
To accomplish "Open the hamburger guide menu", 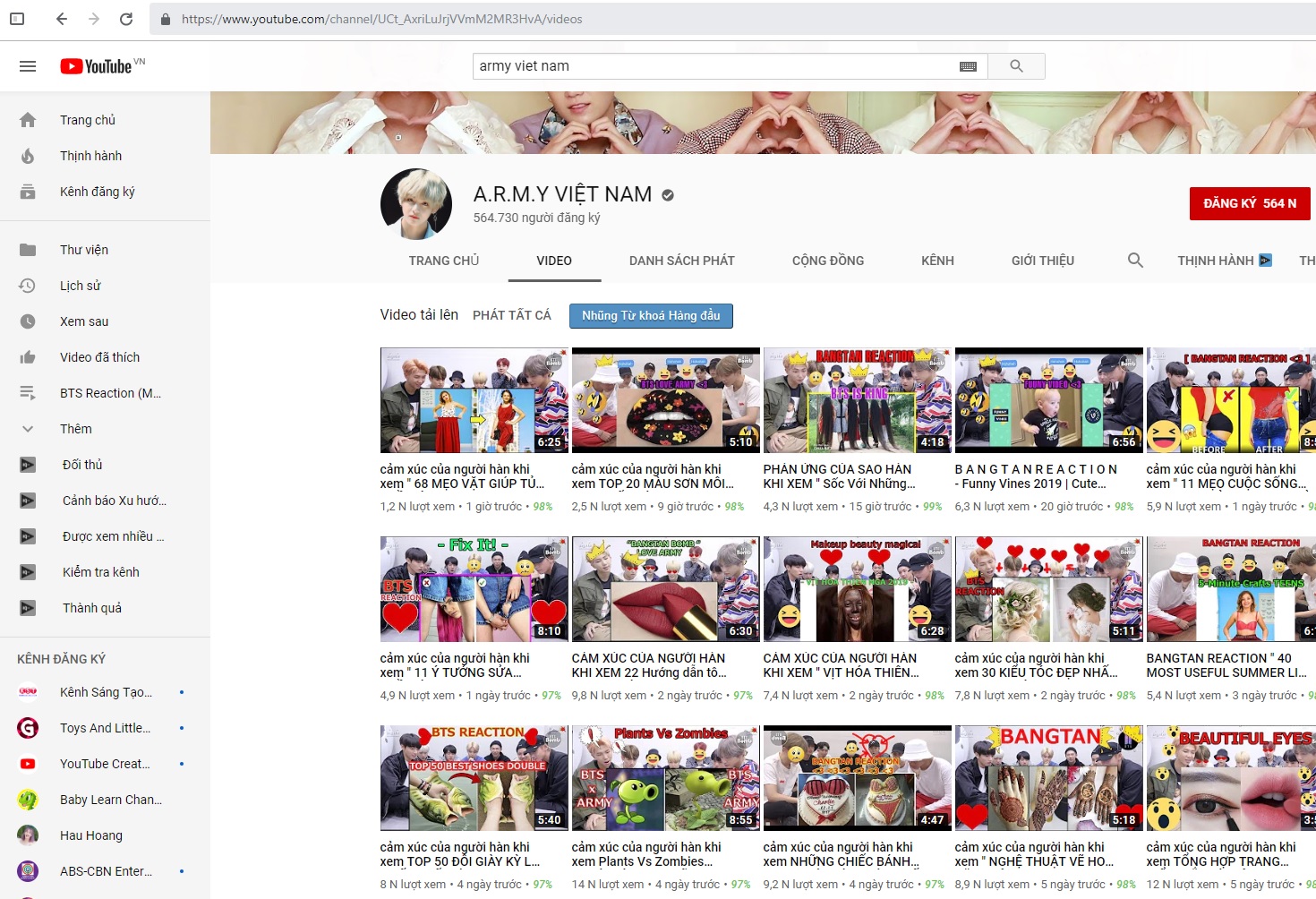I will tap(28, 66).
